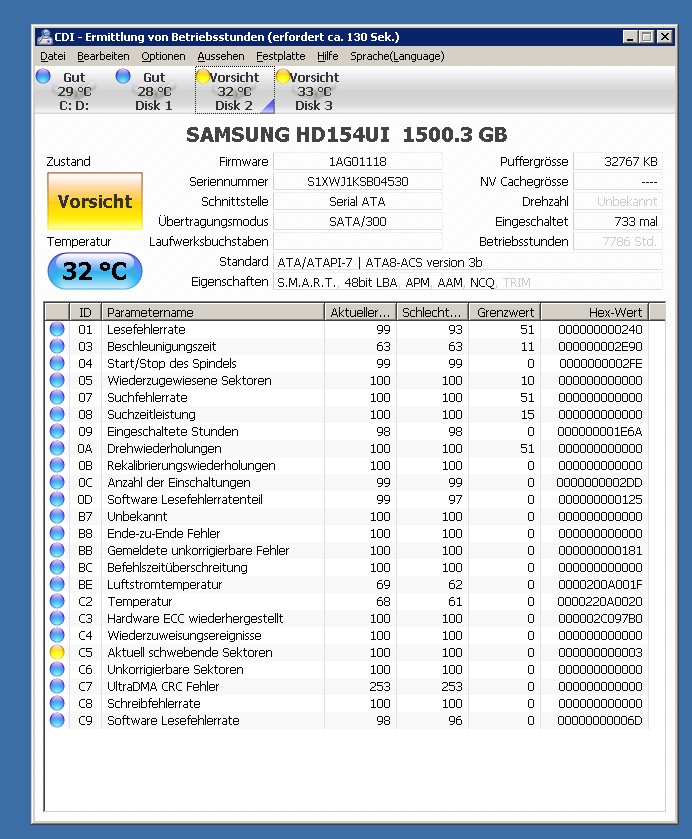Click the status icon for Befehlszeitüberschreitung
The width and height of the screenshot is (692, 839).
pos(57,567)
